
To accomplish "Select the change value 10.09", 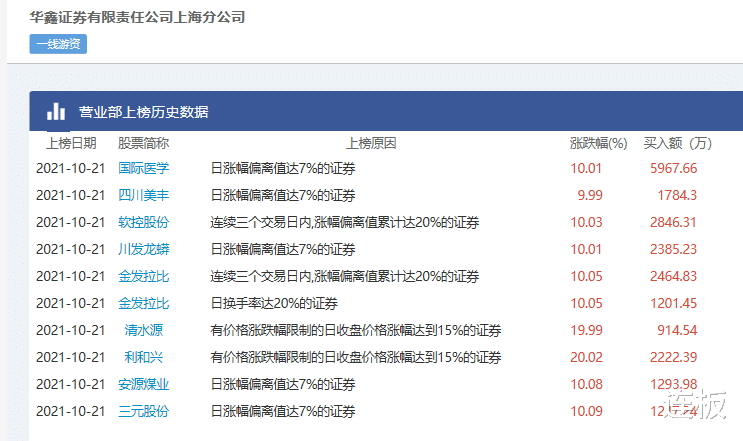I will click(586, 411).
